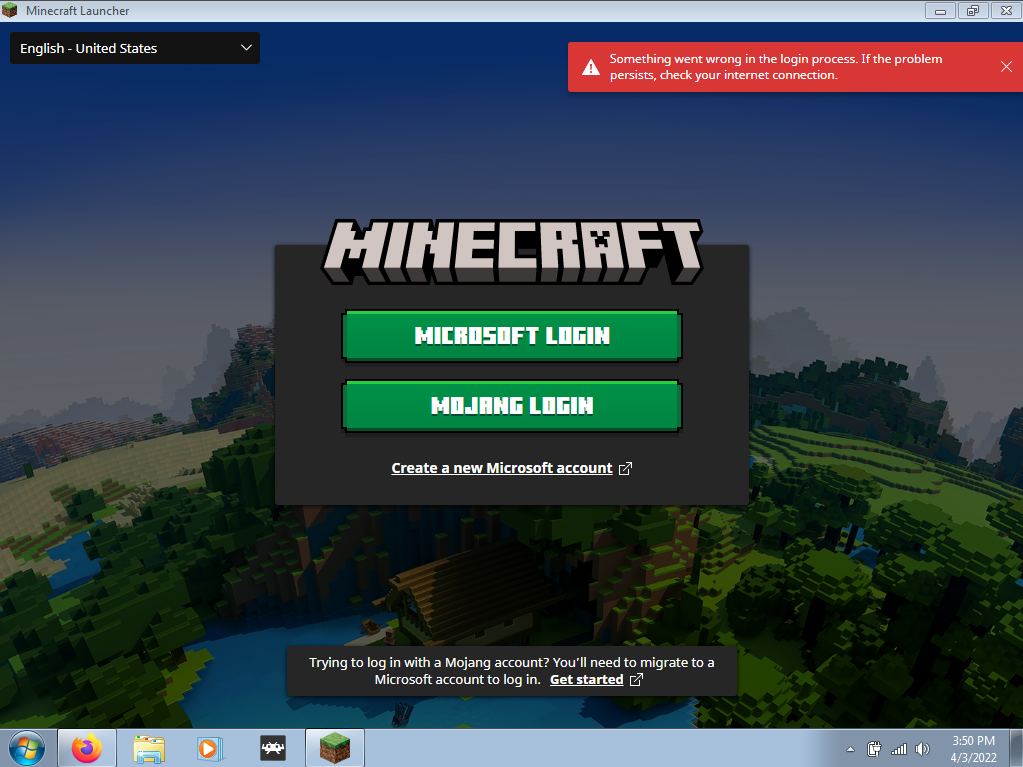Click external link icon beside Create account

tap(625, 468)
